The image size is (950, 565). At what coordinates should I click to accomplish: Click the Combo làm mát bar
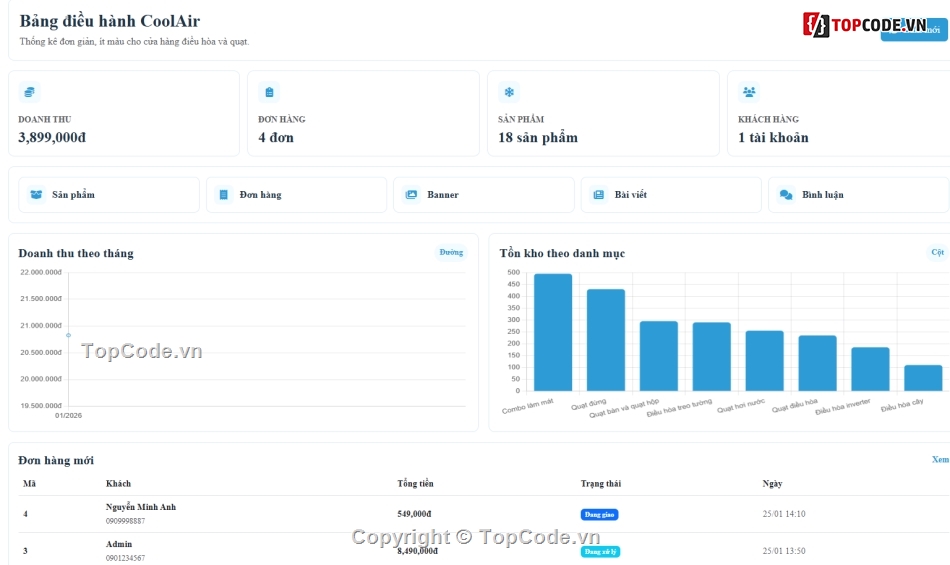coord(553,332)
